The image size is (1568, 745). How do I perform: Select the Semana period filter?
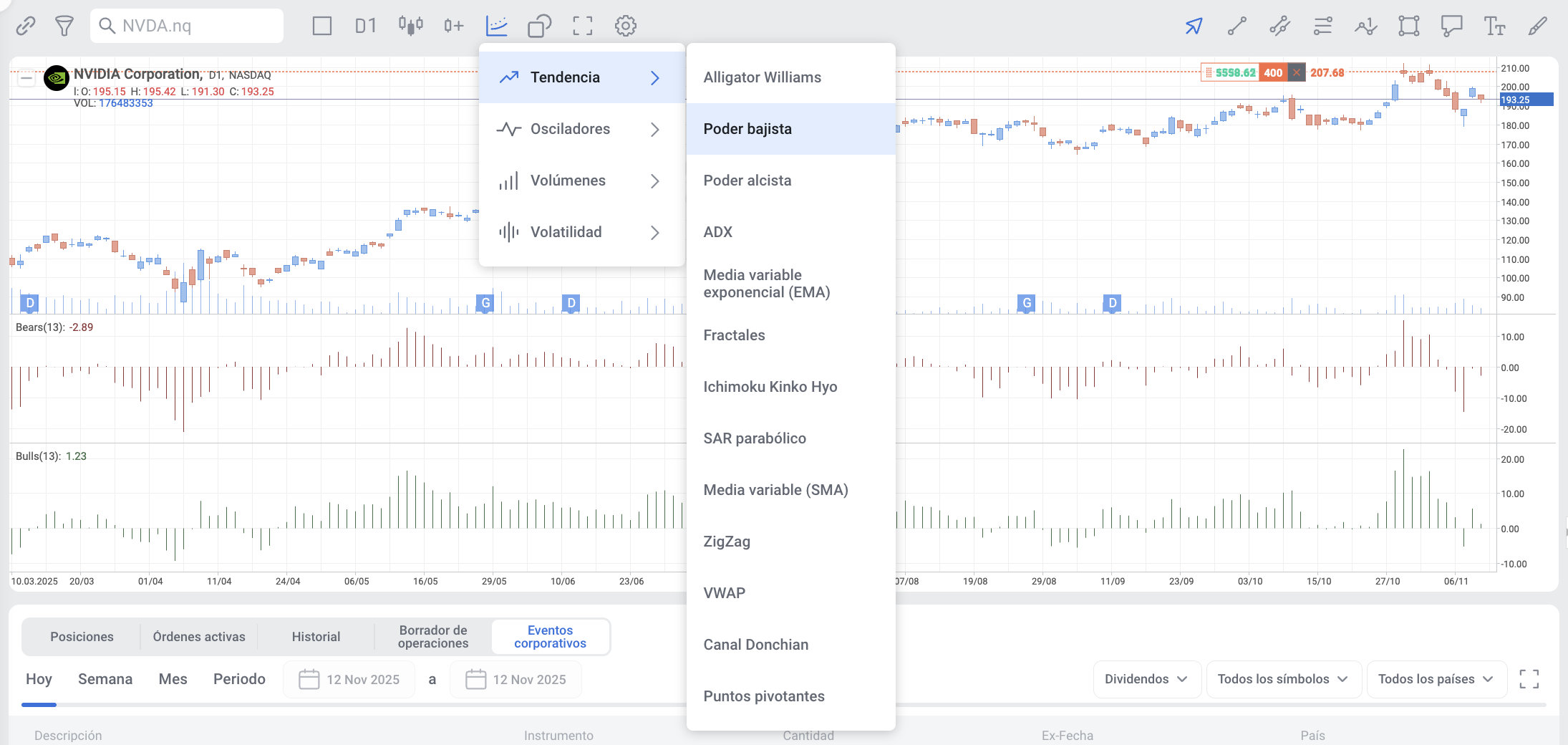click(x=105, y=679)
